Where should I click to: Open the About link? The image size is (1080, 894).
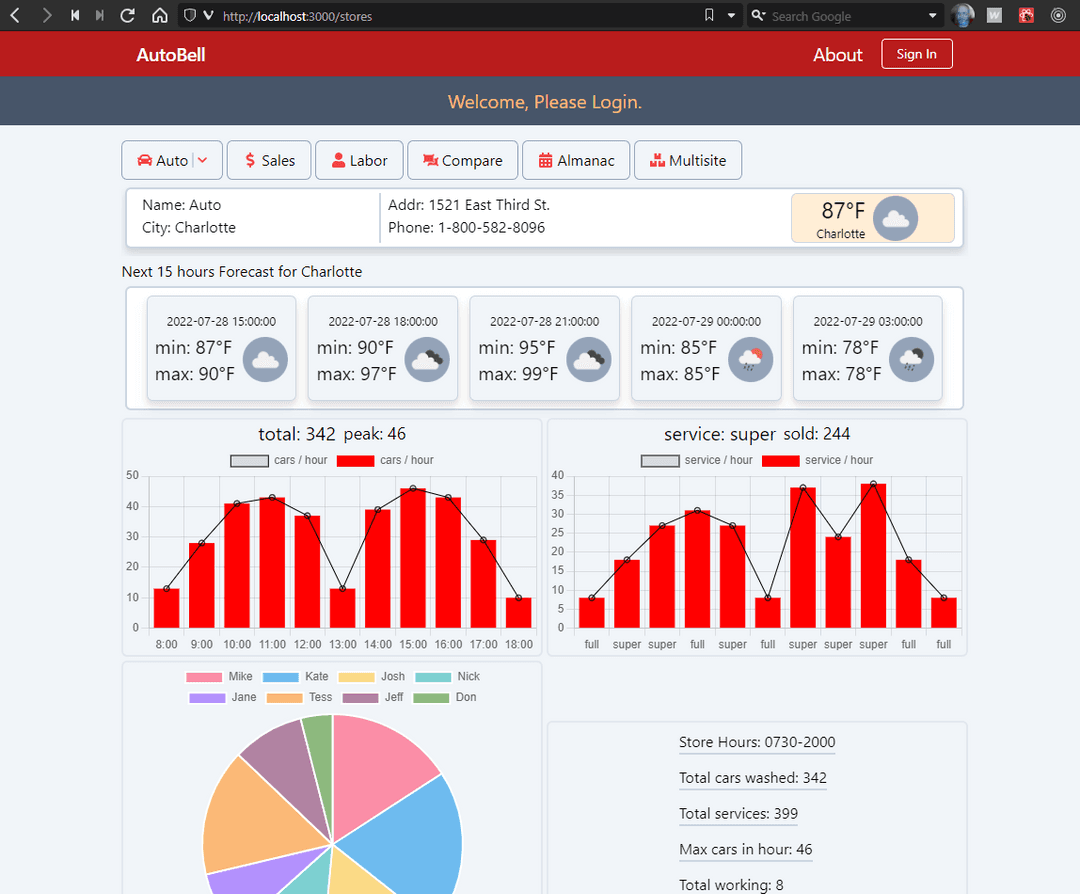point(838,54)
